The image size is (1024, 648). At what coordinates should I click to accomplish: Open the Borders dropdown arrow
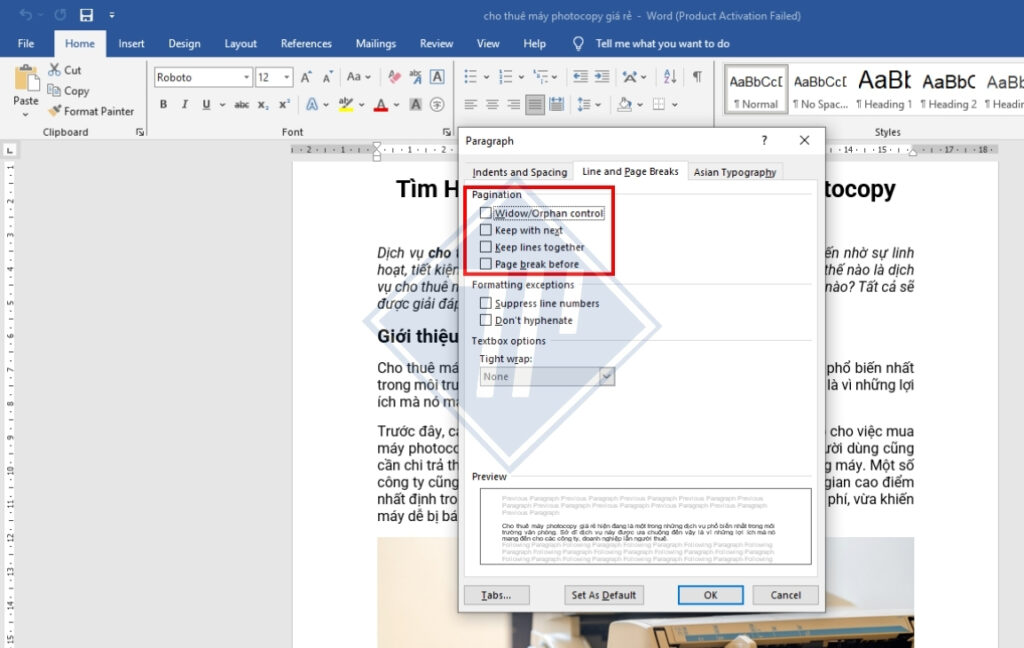[675, 105]
